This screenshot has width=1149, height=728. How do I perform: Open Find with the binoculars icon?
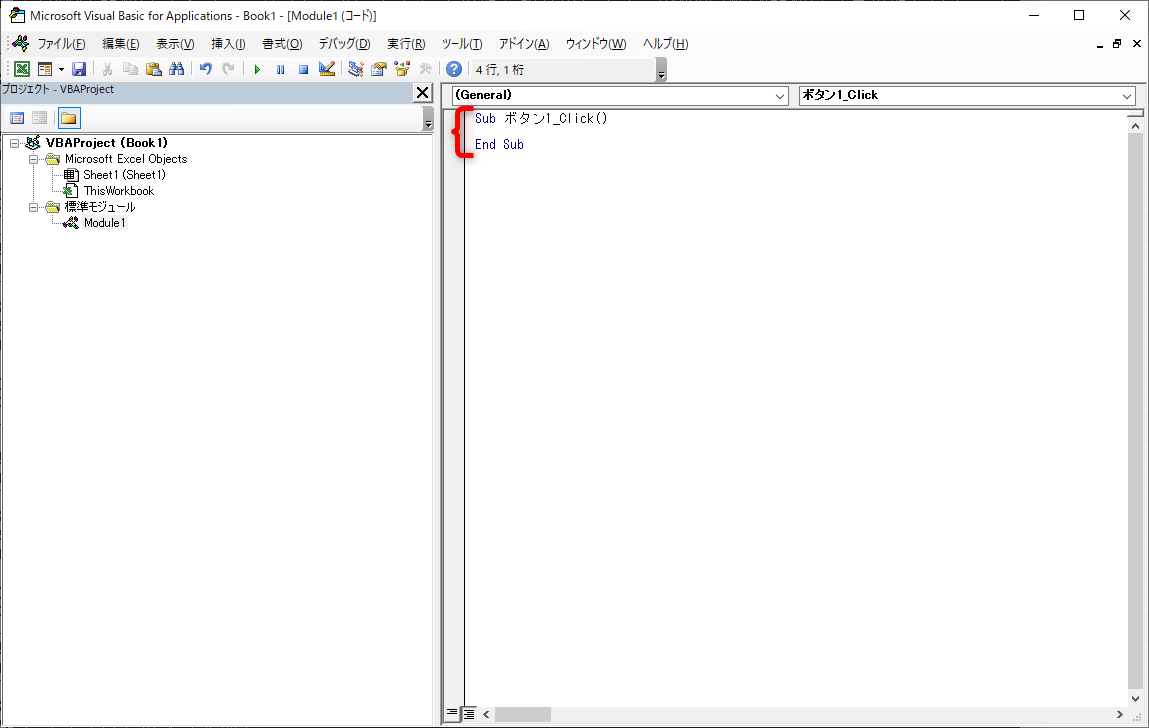click(177, 69)
